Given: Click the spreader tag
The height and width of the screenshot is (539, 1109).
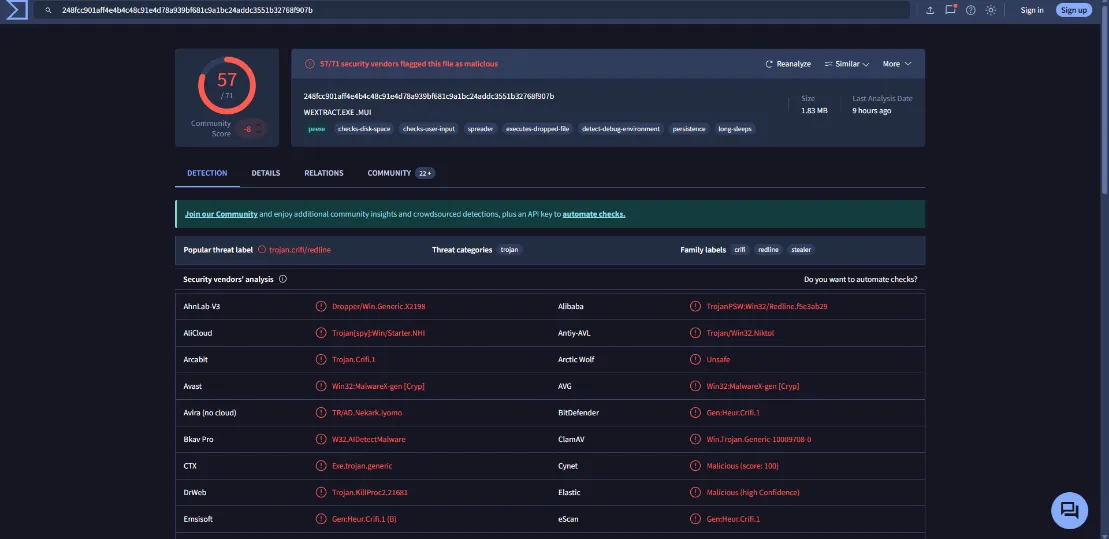Looking at the screenshot, I should (x=480, y=129).
